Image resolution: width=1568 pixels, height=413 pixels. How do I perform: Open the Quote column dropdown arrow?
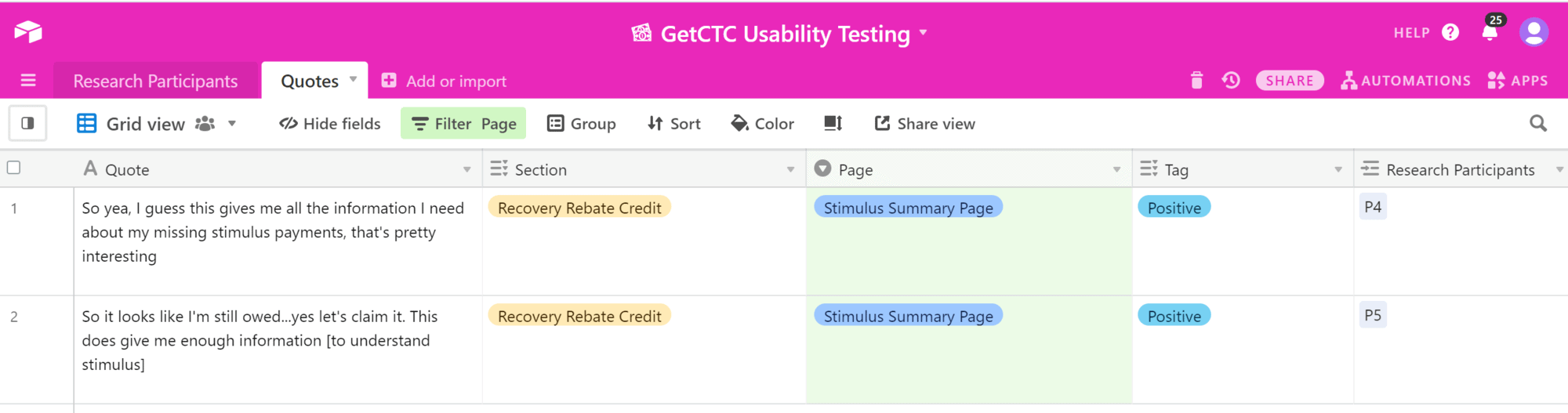point(467,169)
